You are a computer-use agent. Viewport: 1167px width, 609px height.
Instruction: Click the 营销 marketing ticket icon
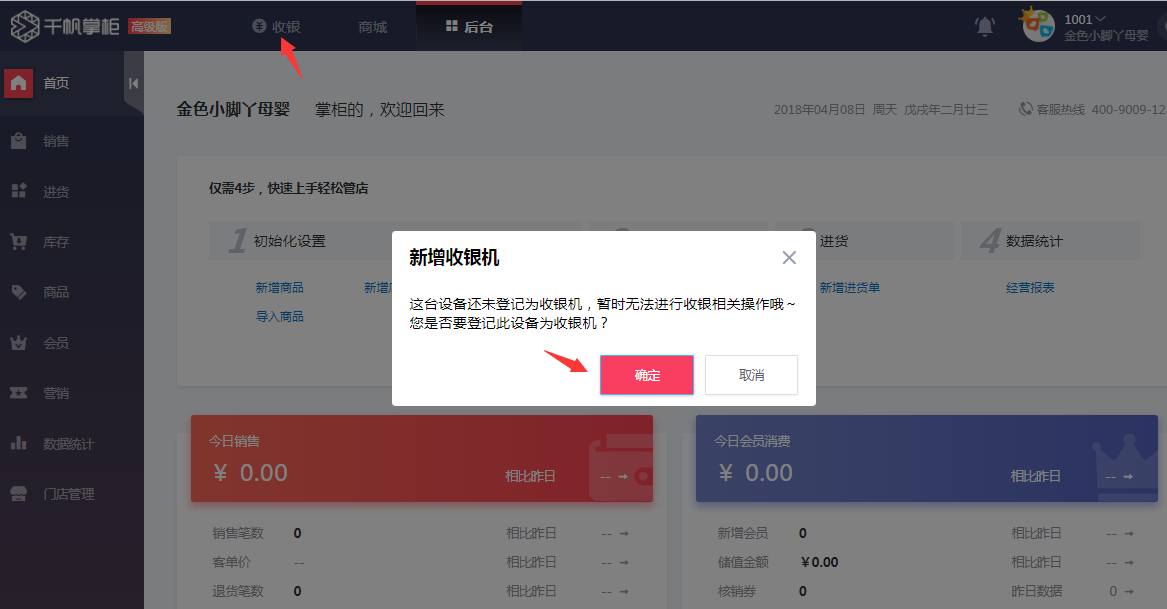[18, 393]
